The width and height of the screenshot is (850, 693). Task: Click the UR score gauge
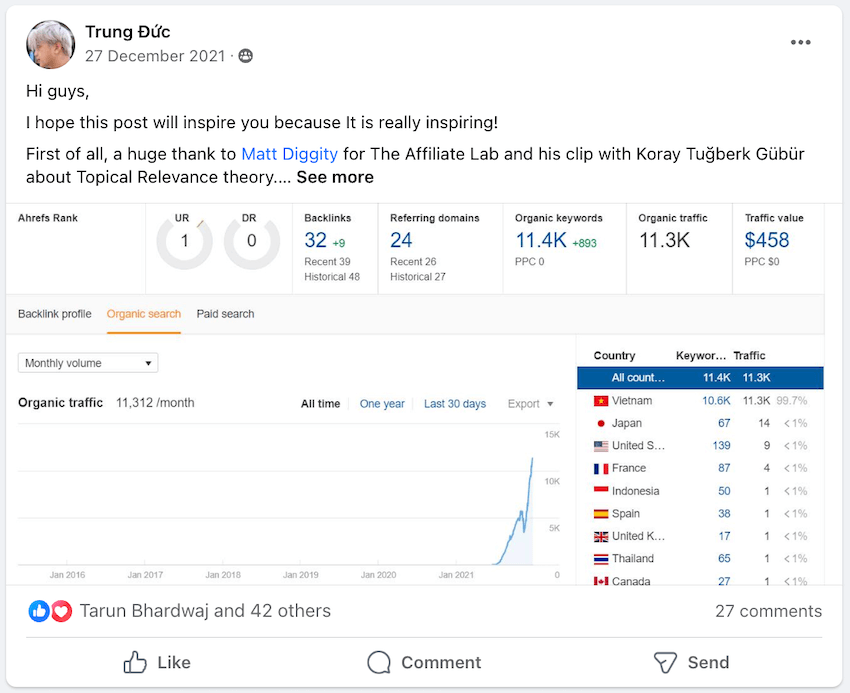184,241
